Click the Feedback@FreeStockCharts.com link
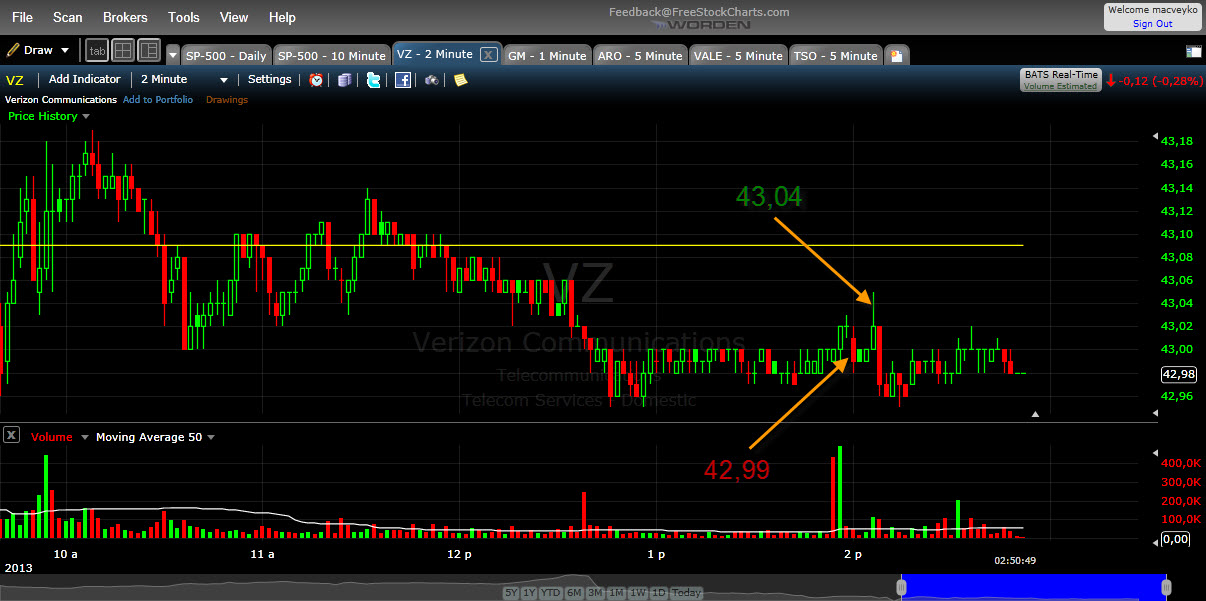This screenshot has width=1206, height=601. (x=699, y=12)
